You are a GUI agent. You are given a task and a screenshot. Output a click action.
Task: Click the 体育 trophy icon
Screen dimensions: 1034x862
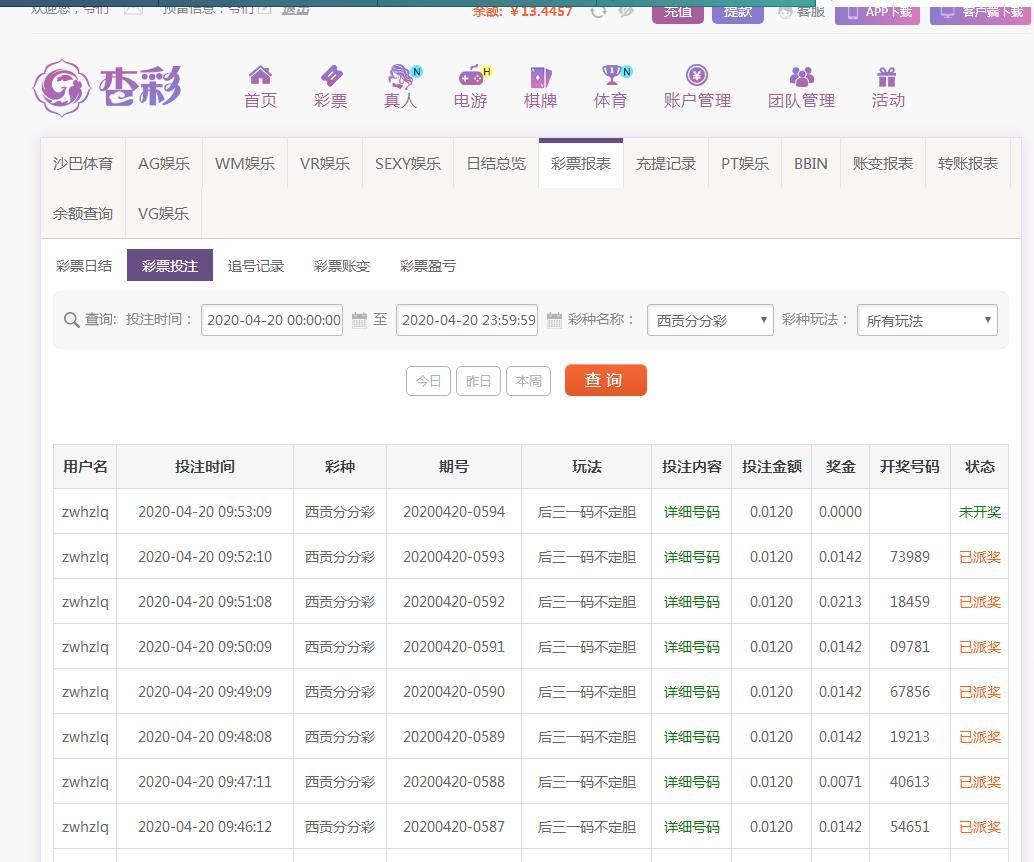(610, 76)
